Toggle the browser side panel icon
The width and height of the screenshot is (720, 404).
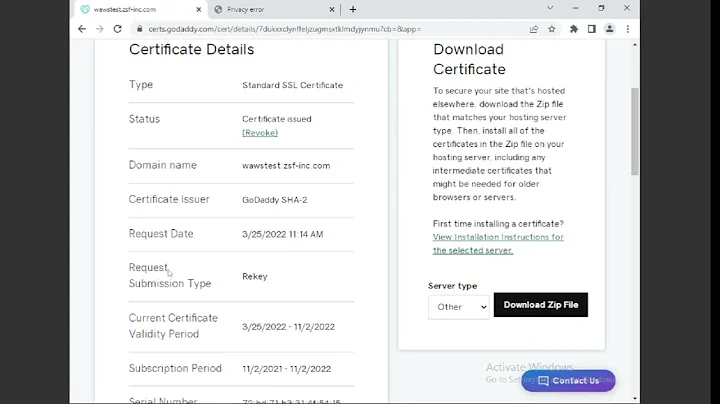(x=591, y=29)
